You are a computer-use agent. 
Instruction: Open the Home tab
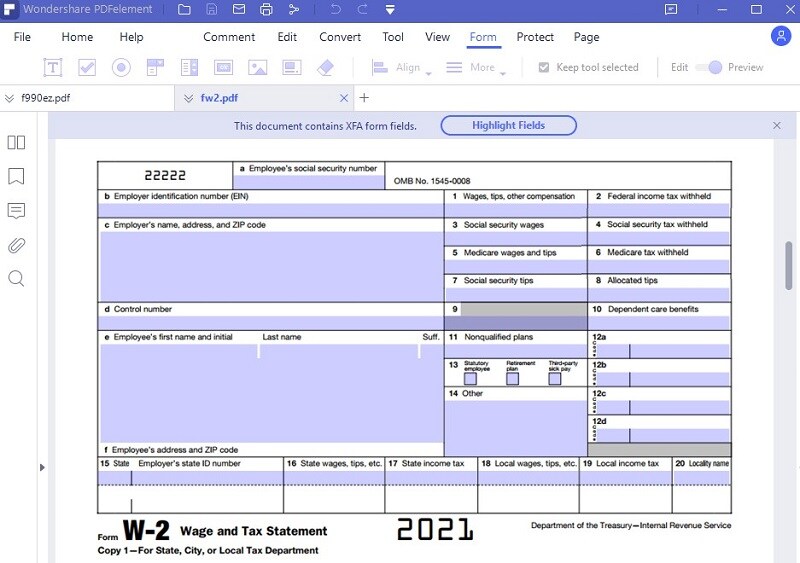pos(77,37)
